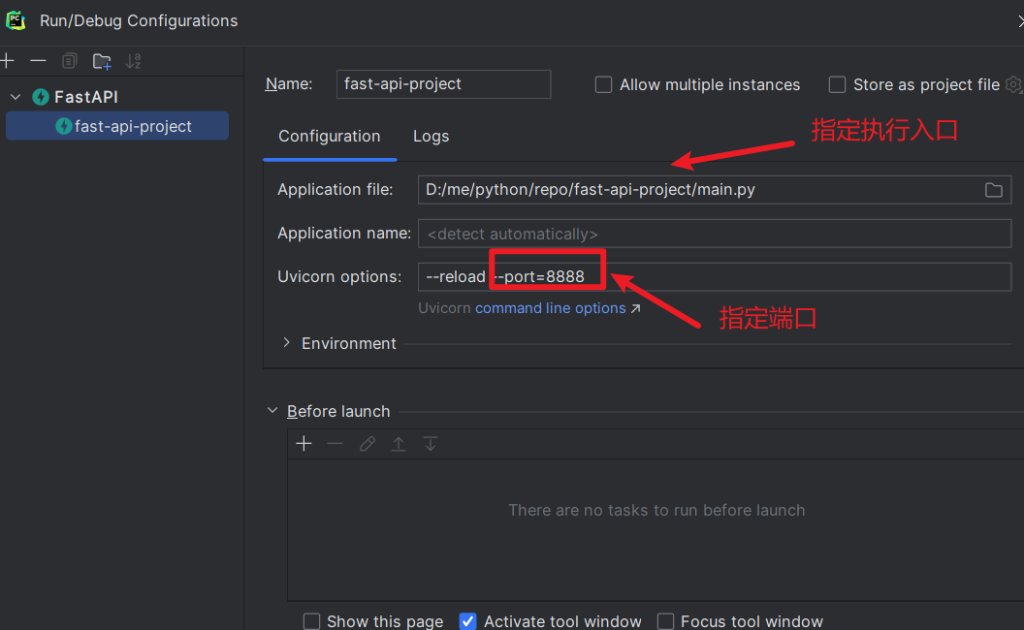
Task: Copy the selected configuration
Action: 69,61
